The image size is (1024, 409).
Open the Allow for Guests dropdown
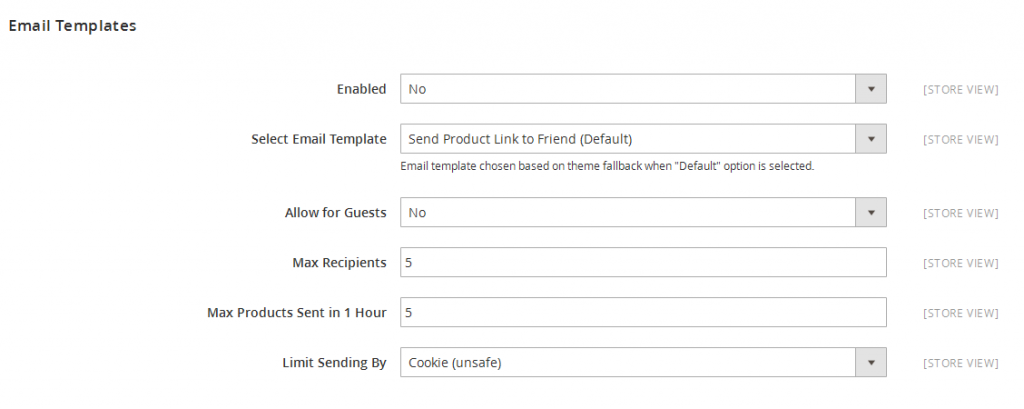coord(627,213)
